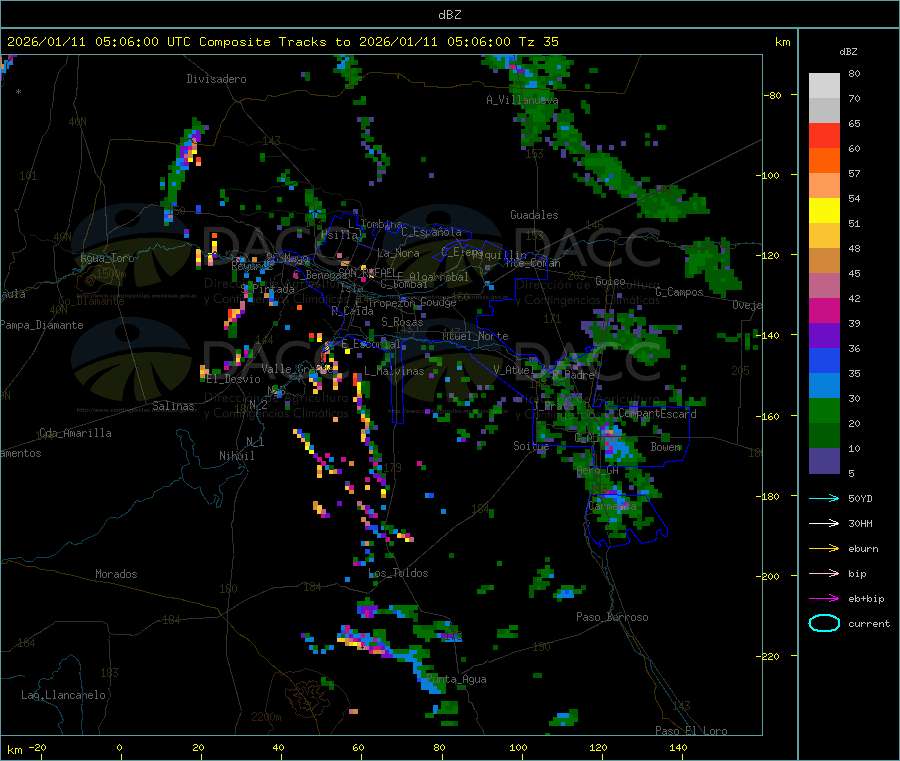Click the 'eb+bip' legend label
This screenshot has width=900, height=761.
(x=866, y=599)
